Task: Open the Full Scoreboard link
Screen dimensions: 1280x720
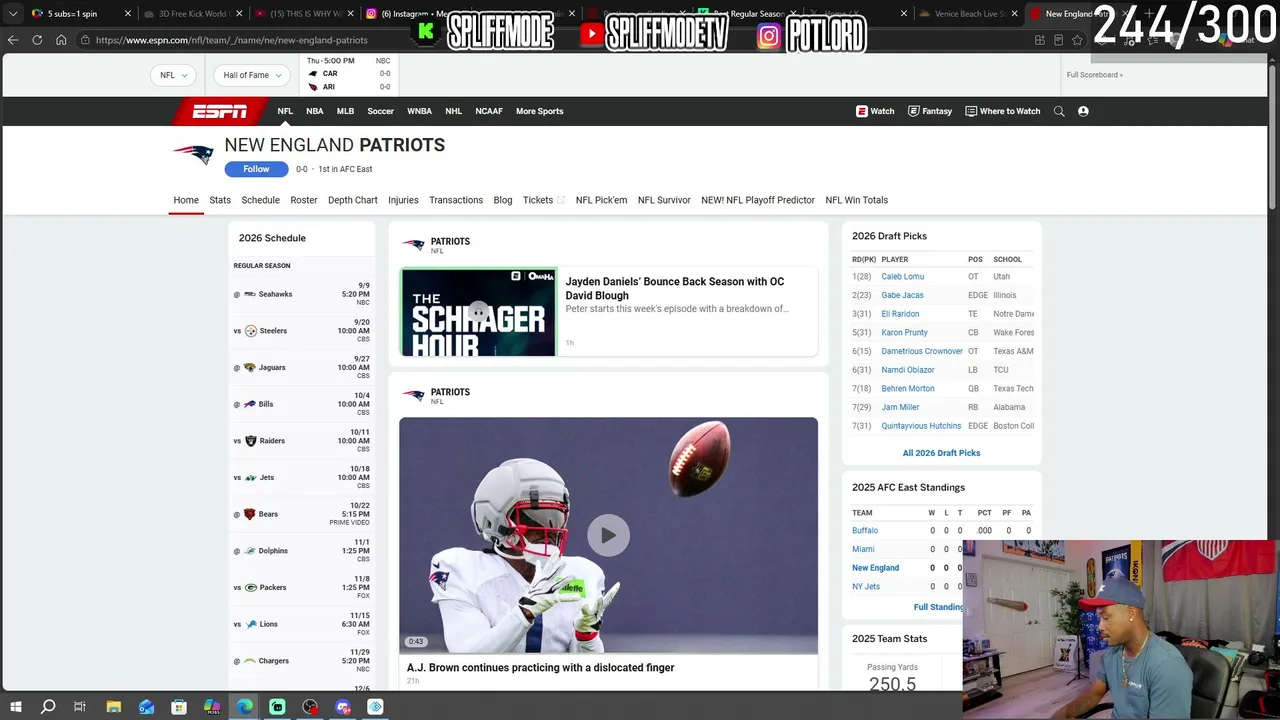Action: click(x=1094, y=75)
